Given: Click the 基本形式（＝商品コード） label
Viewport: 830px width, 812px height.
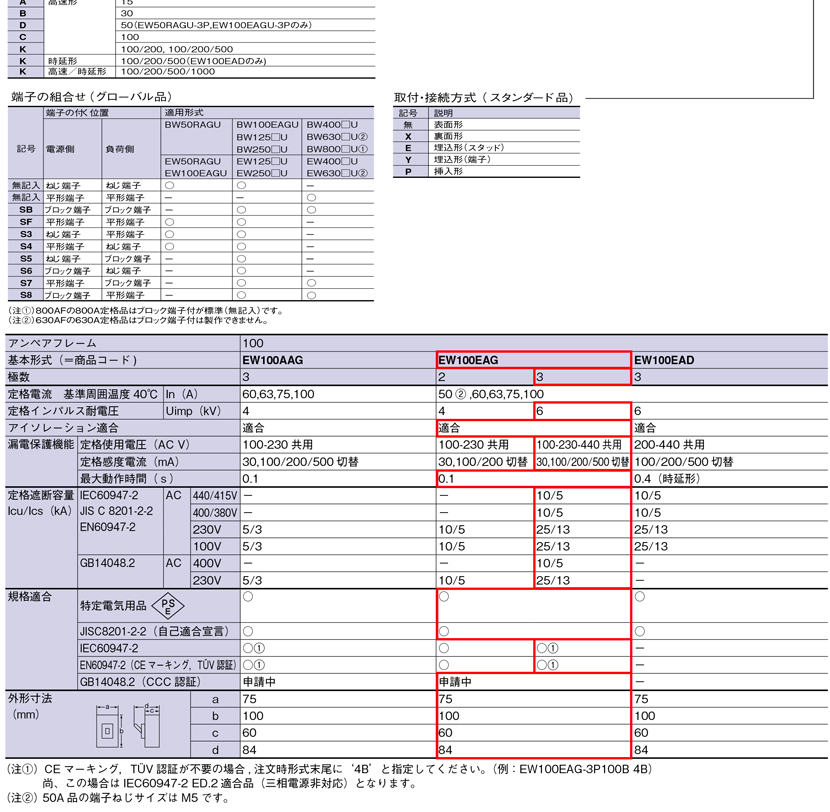Looking at the screenshot, I should tap(72, 360).
